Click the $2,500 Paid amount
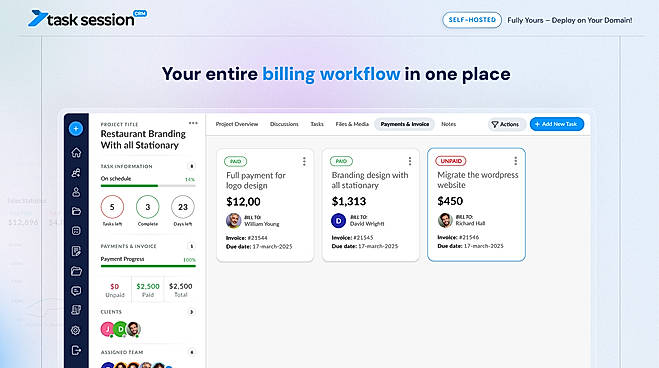Image resolution: width=659 pixels, height=368 pixels. [148, 286]
